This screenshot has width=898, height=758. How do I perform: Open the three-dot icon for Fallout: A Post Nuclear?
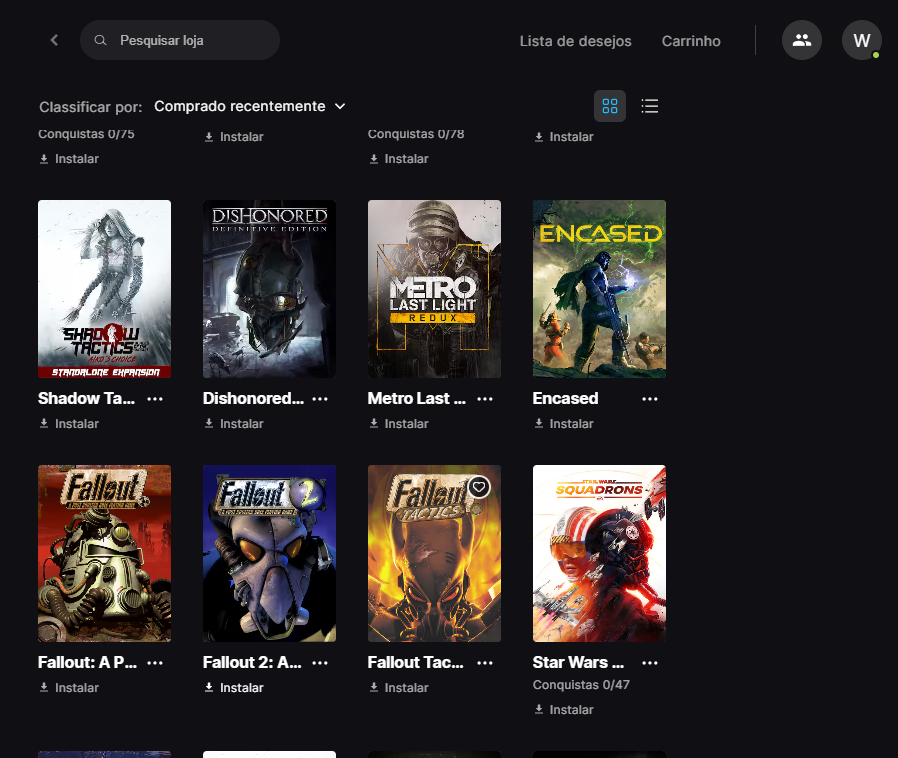[155, 663]
